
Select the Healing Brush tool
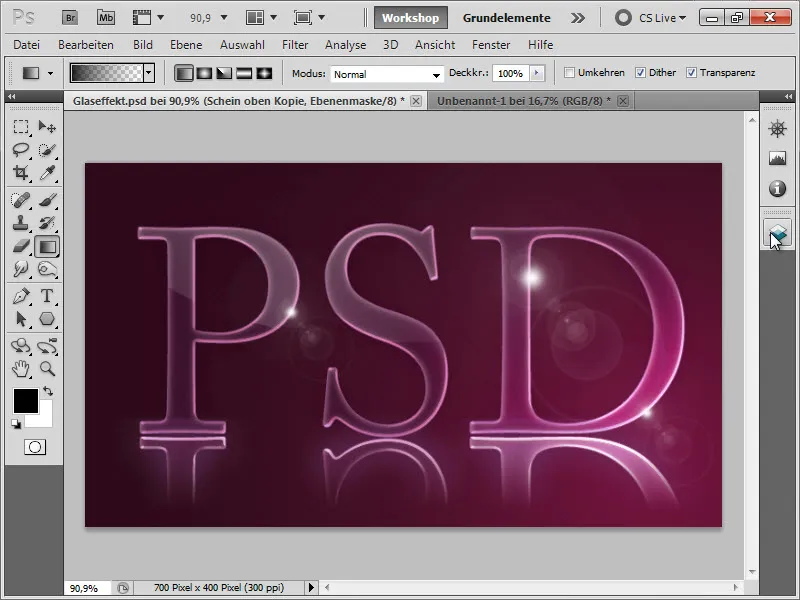point(21,200)
